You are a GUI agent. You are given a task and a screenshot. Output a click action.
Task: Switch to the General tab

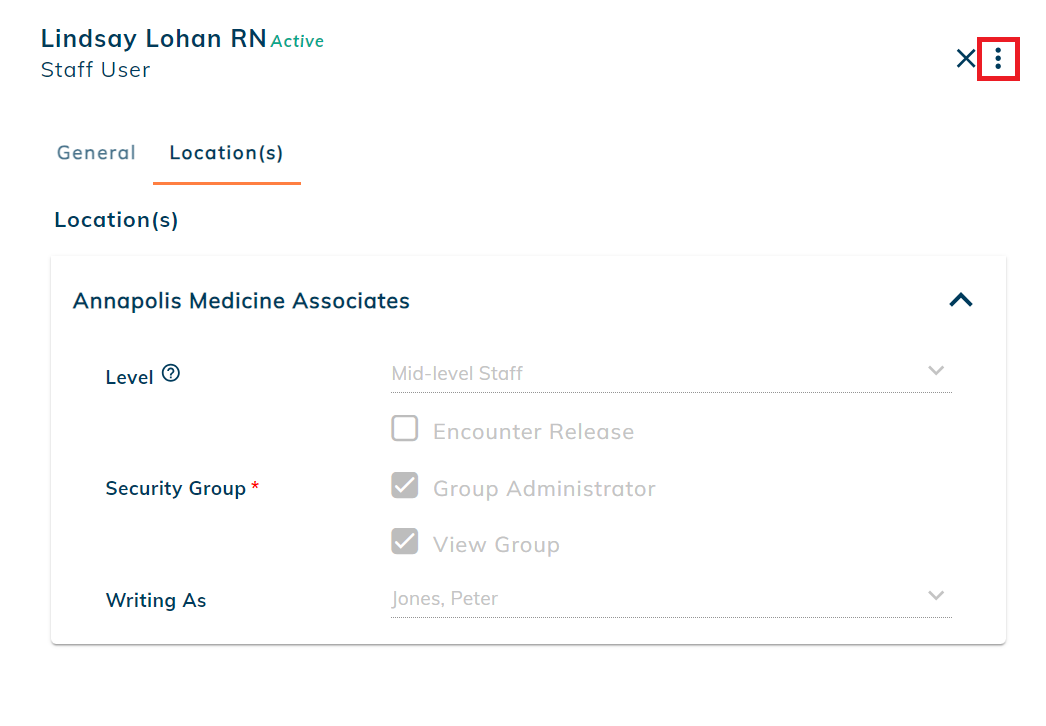point(96,153)
